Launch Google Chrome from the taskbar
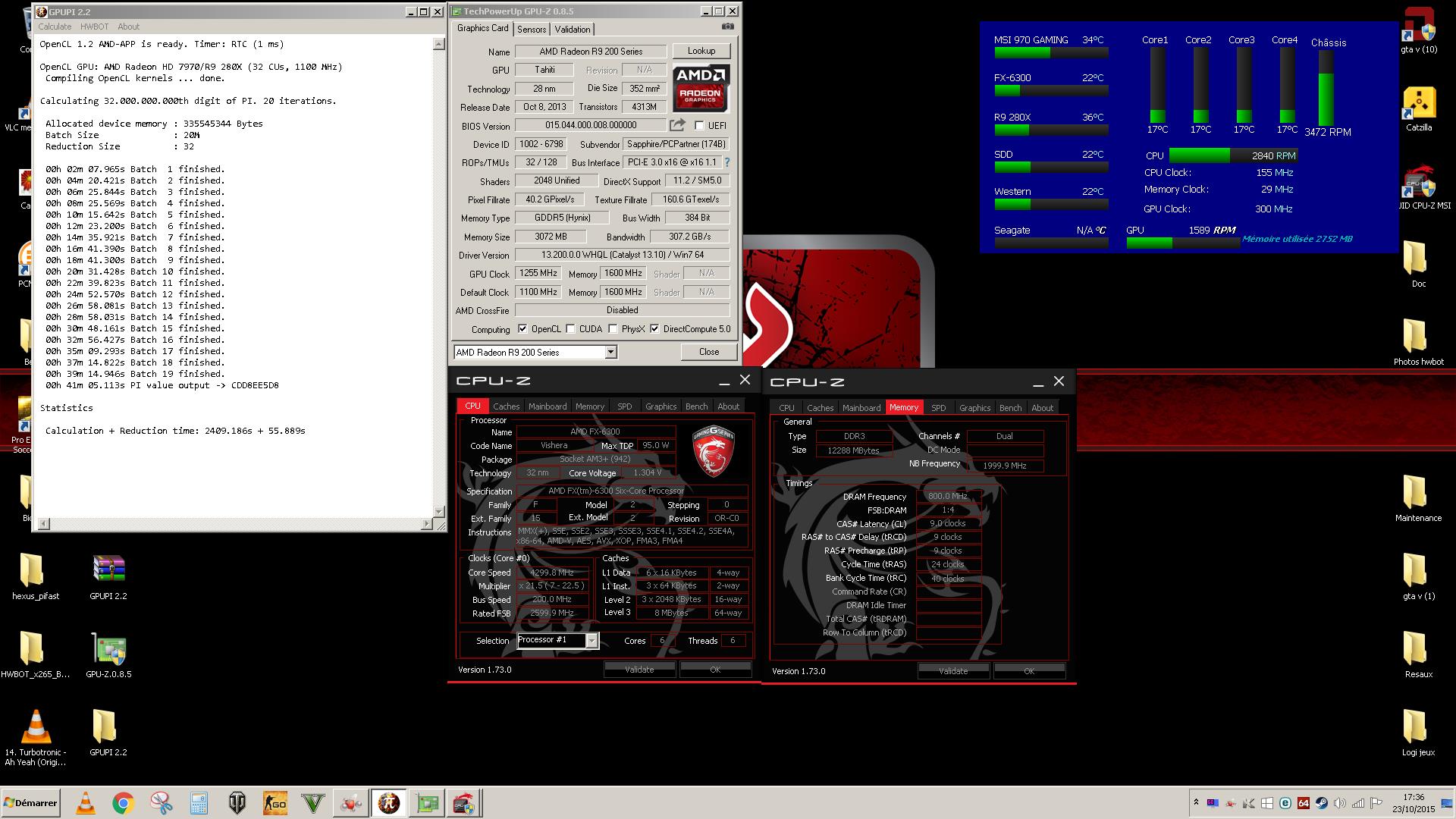 [x=124, y=803]
